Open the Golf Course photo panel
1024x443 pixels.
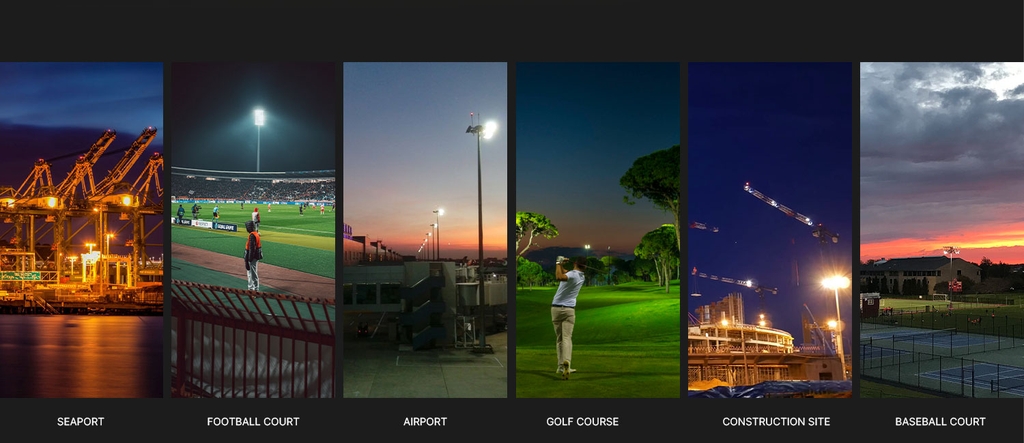[598, 230]
